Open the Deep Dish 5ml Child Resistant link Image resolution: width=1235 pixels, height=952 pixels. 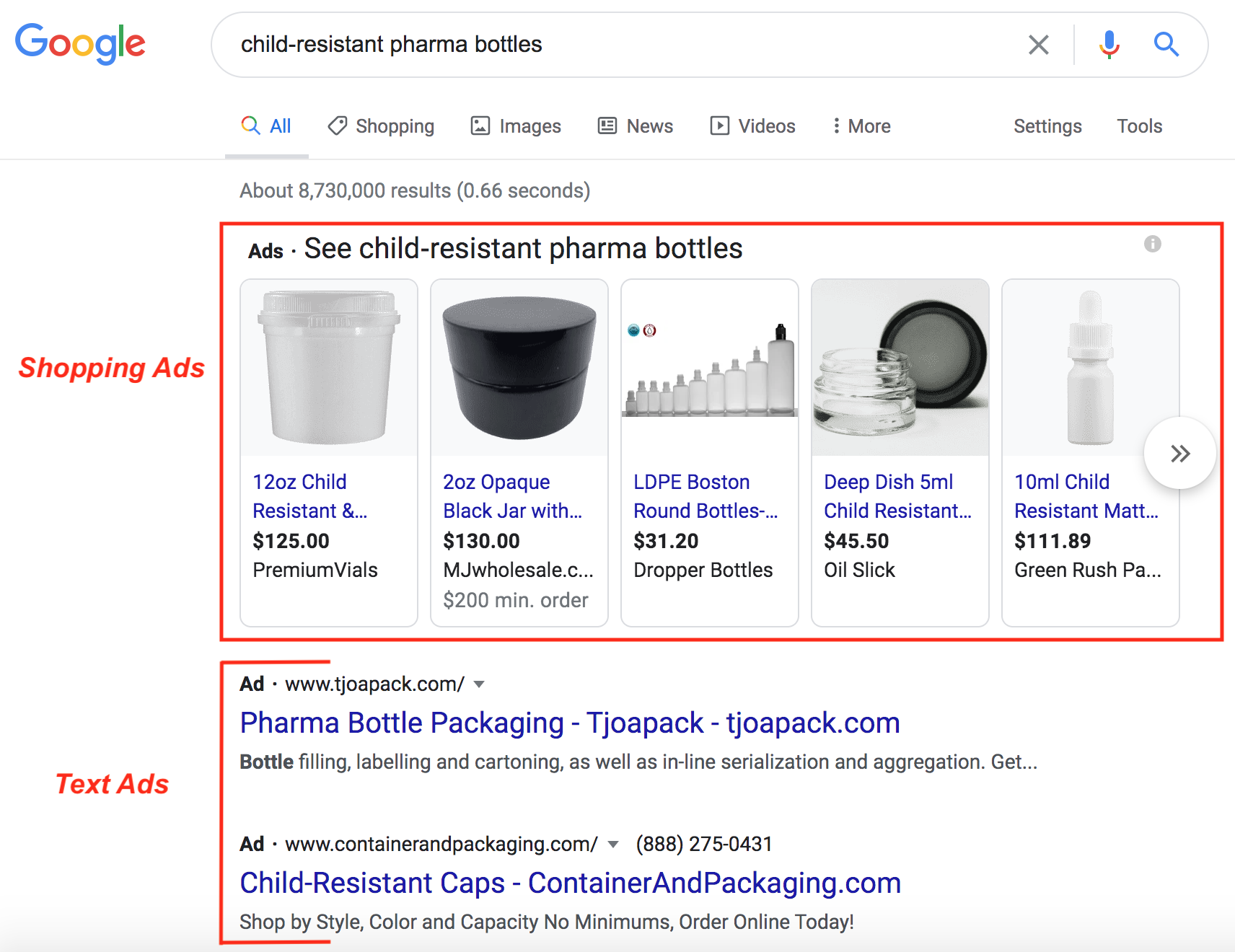(898, 496)
